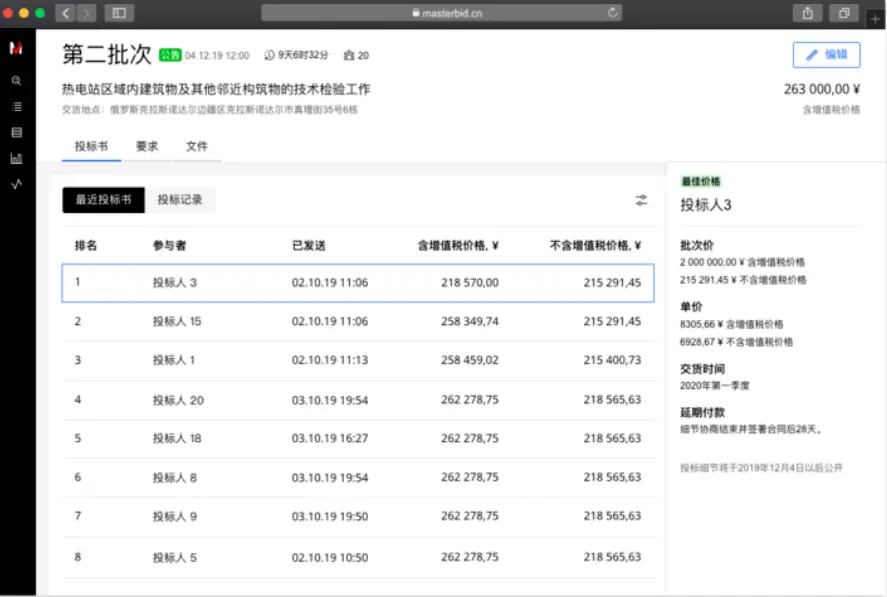This screenshot has height=597, width=887.
Task: Click the masterbid.cn address field
Action: [441, 13]
